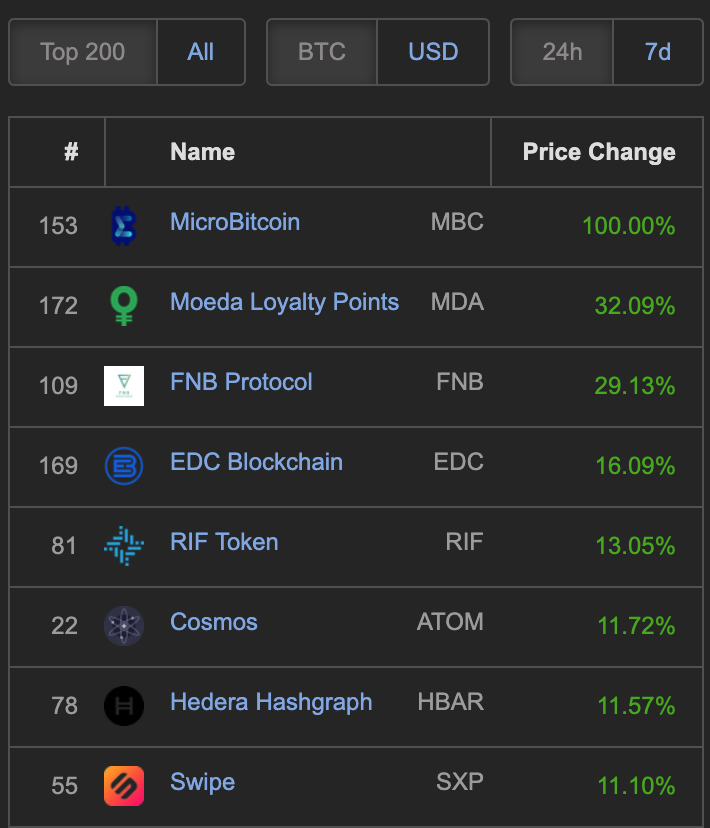Click the Cosmos atom logo icon
Viewport: 710px width, 828px height.
click(x=124, y=626)
